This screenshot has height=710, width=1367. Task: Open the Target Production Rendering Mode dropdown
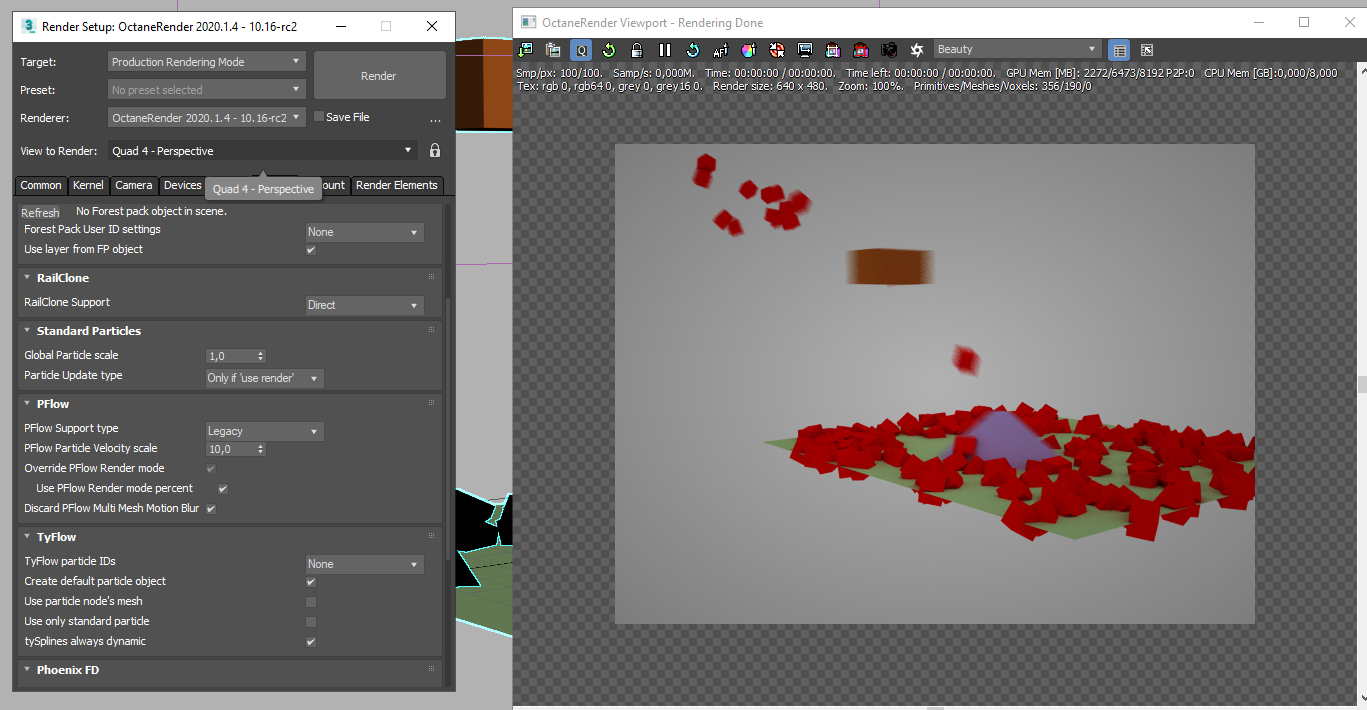click(206, 62)
